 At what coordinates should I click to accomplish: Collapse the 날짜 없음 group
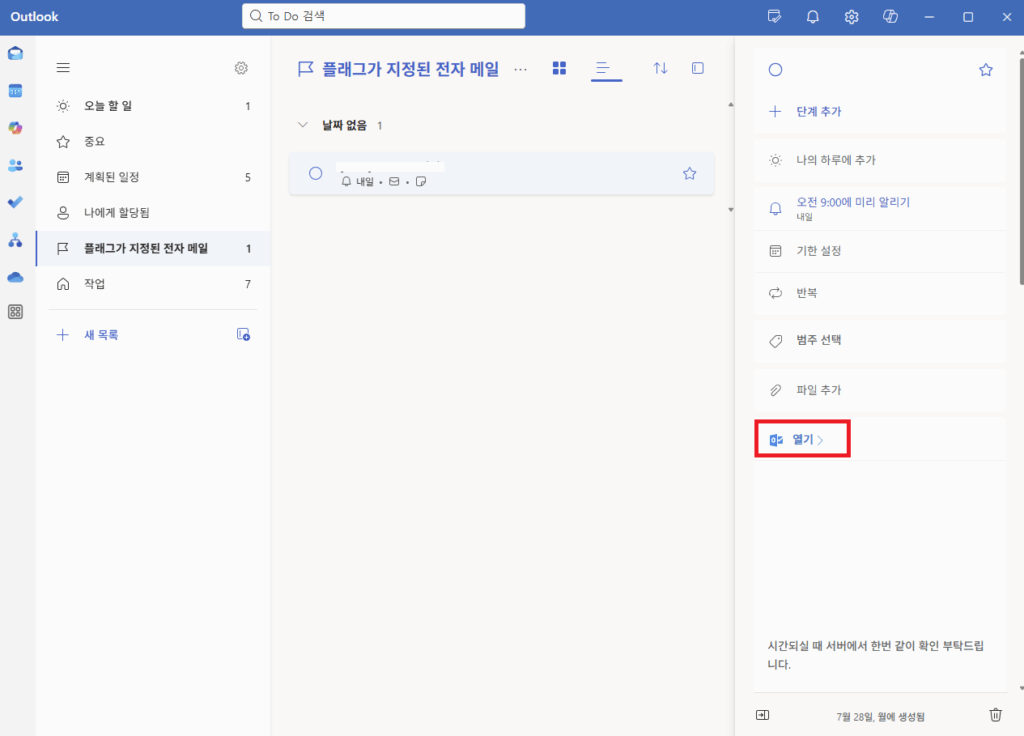pos(302,127)
